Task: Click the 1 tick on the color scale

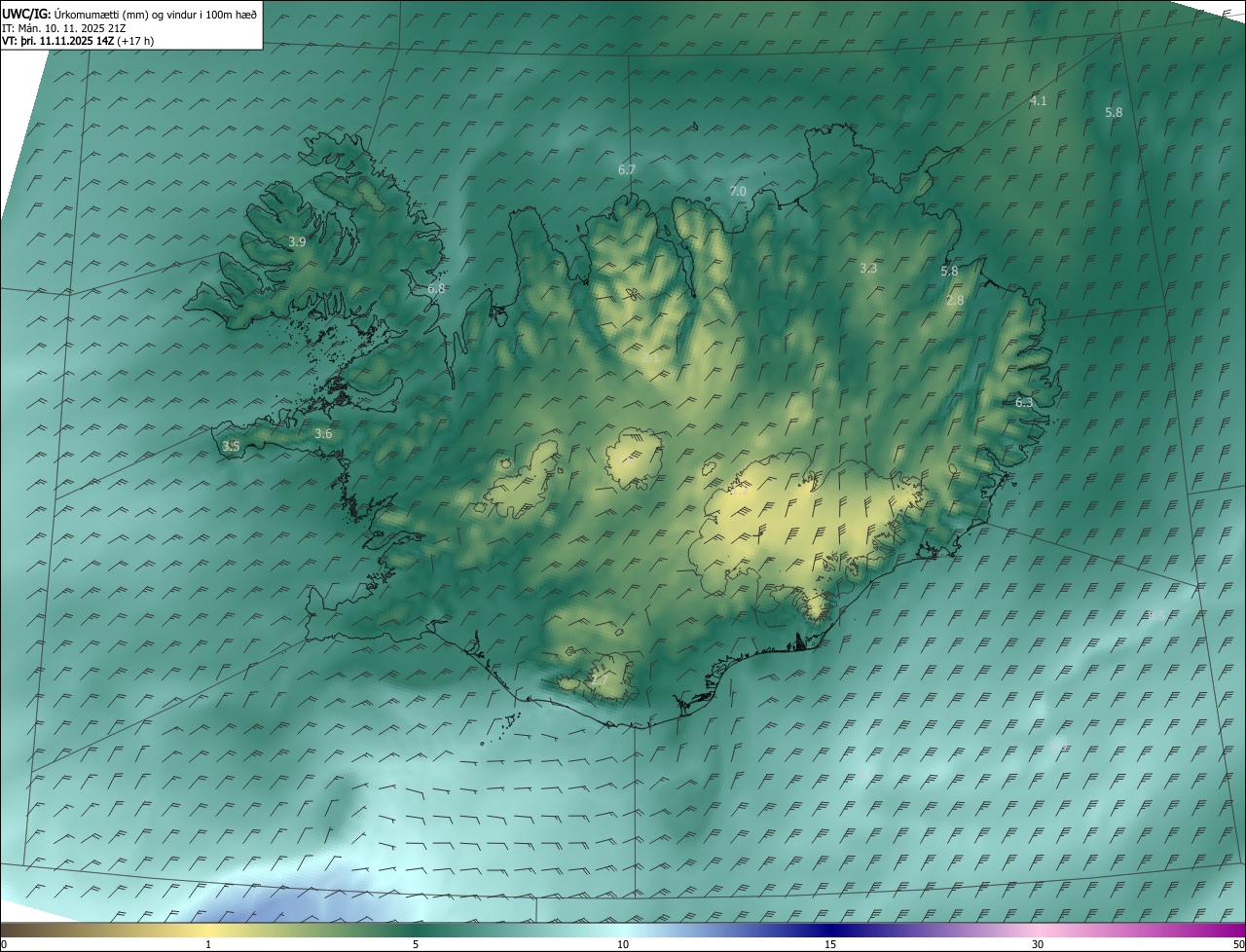Action: coord(208,944)
